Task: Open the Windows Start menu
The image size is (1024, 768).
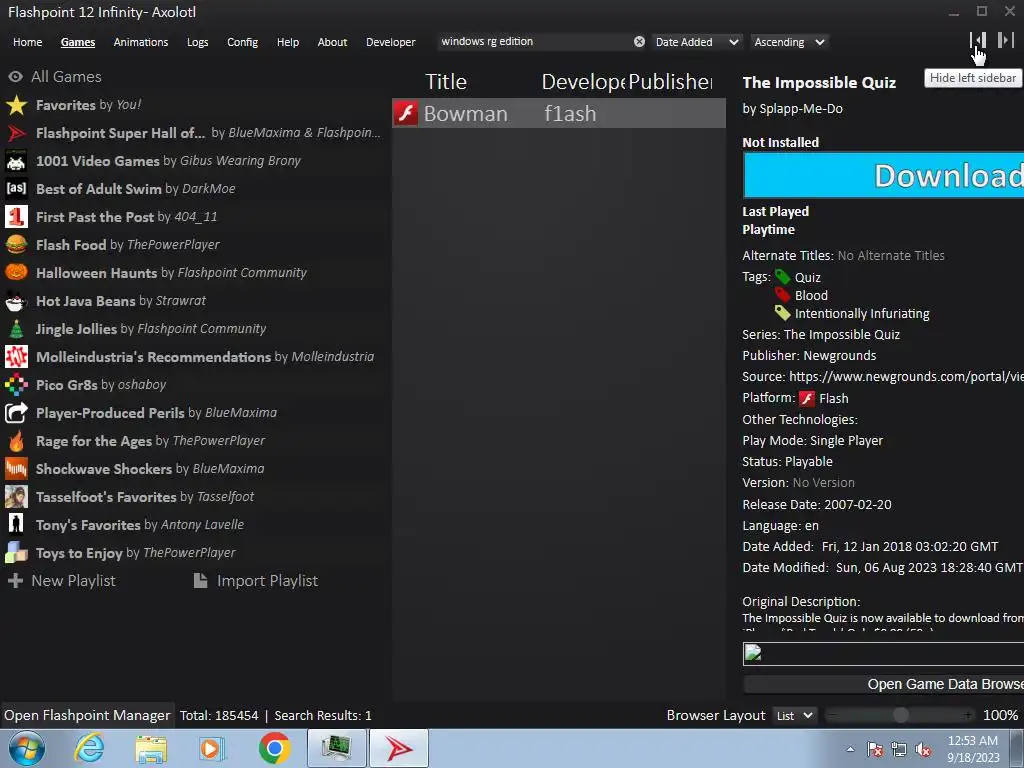Action: coord(26,748)
